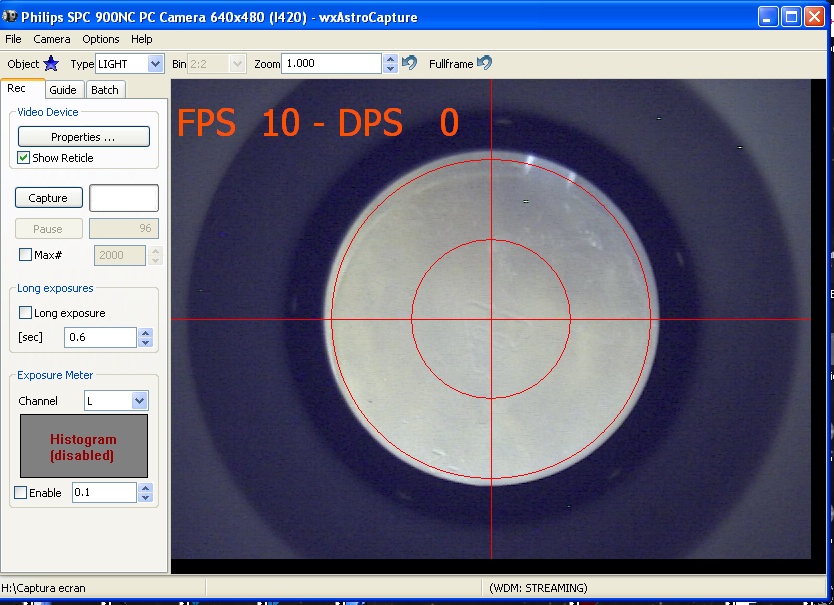Enable the Max# checkbox
Image resolution: width=834 pixels, height=605 pixels.
(x=25, y=254)
